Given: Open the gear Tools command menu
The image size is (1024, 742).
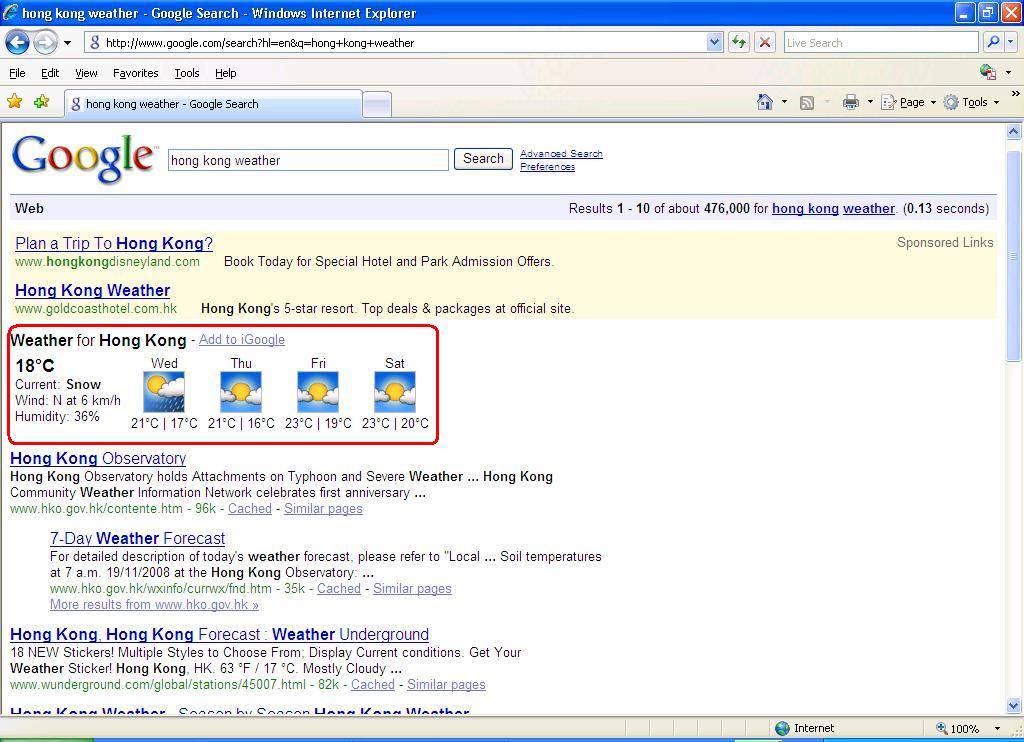Looking at the screenshot, I should (971, 102).
